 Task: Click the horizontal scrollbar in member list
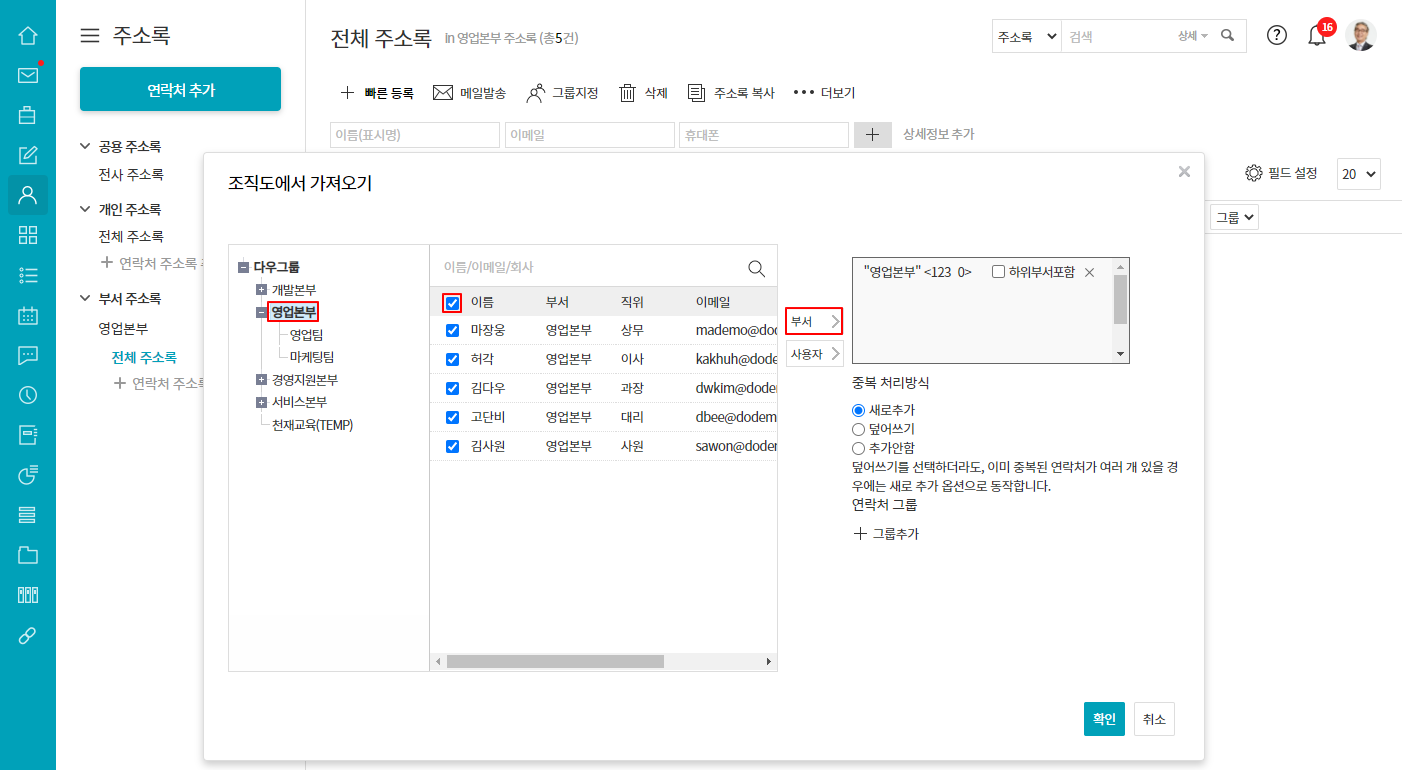coord(555,662)
